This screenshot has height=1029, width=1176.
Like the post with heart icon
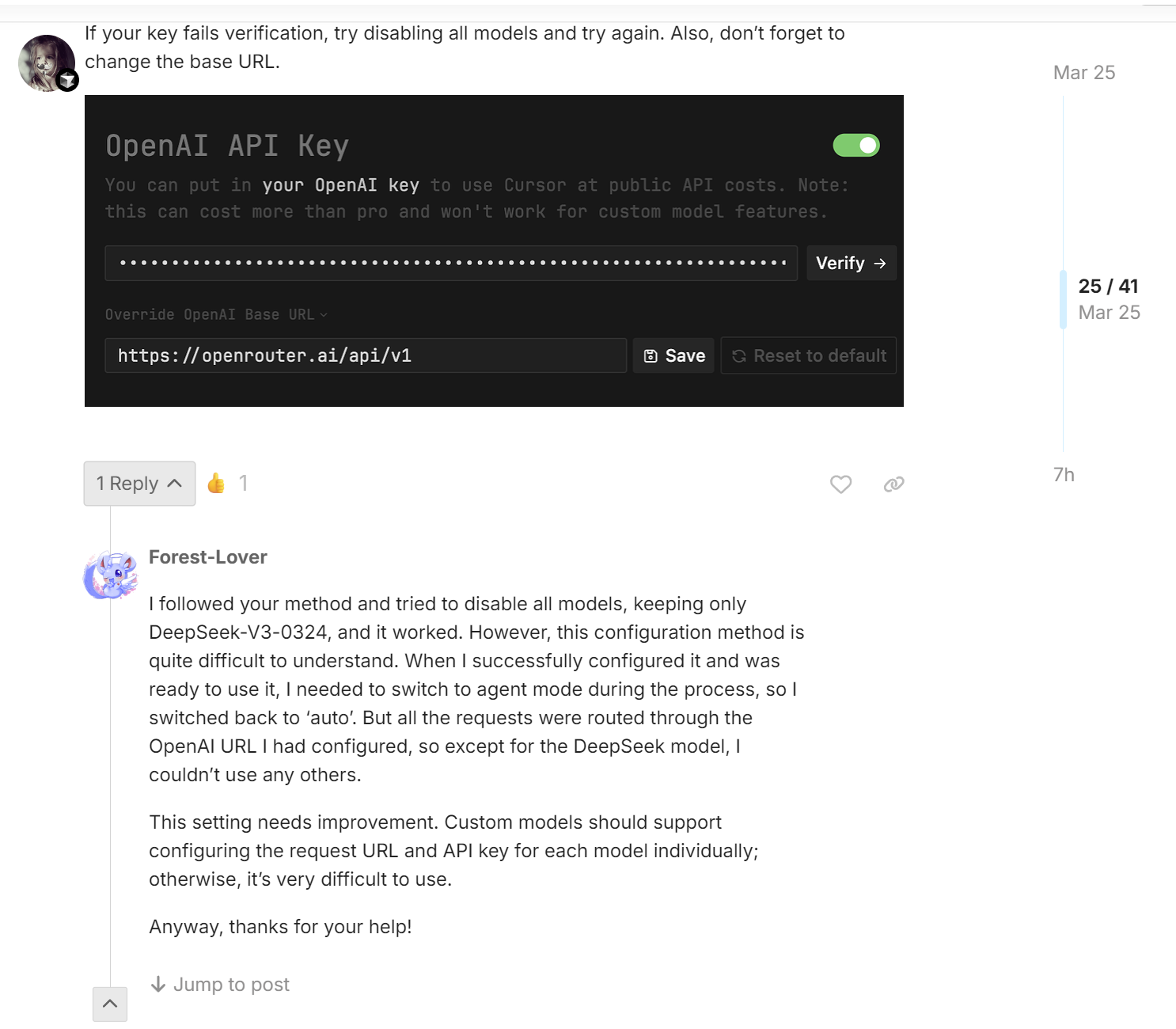click(x=840, y=484)
